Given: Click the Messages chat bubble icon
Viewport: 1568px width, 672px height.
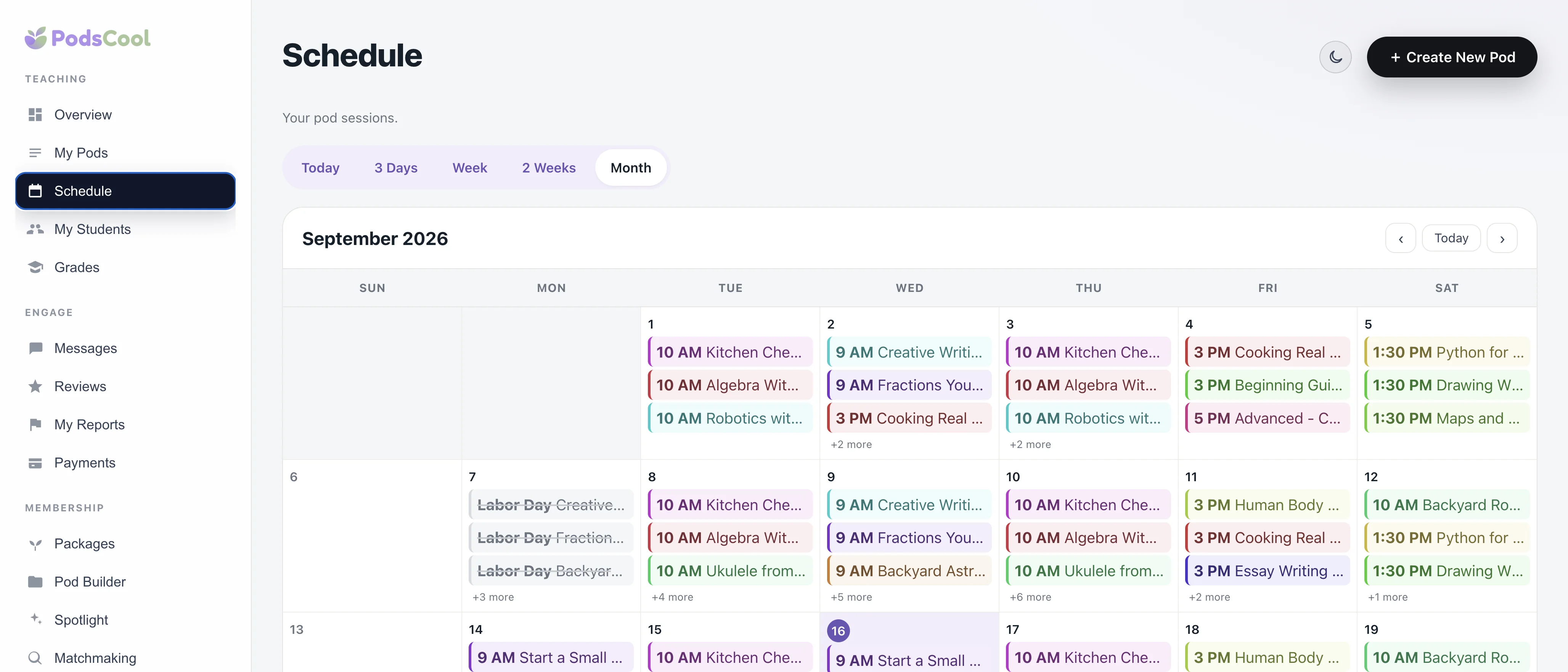Looking at the screenshot, I should [35, 348].
